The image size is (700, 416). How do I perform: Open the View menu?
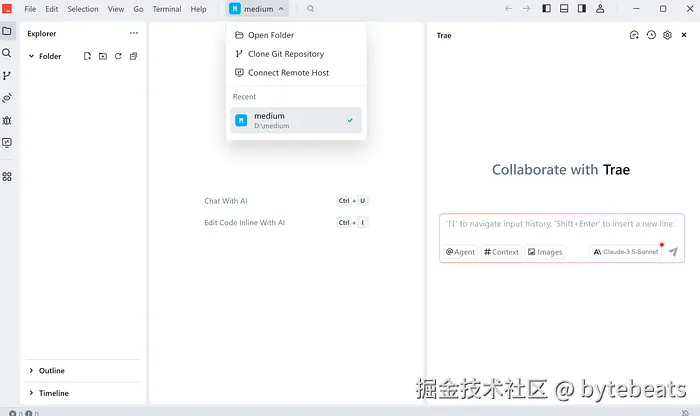(116, 8)
